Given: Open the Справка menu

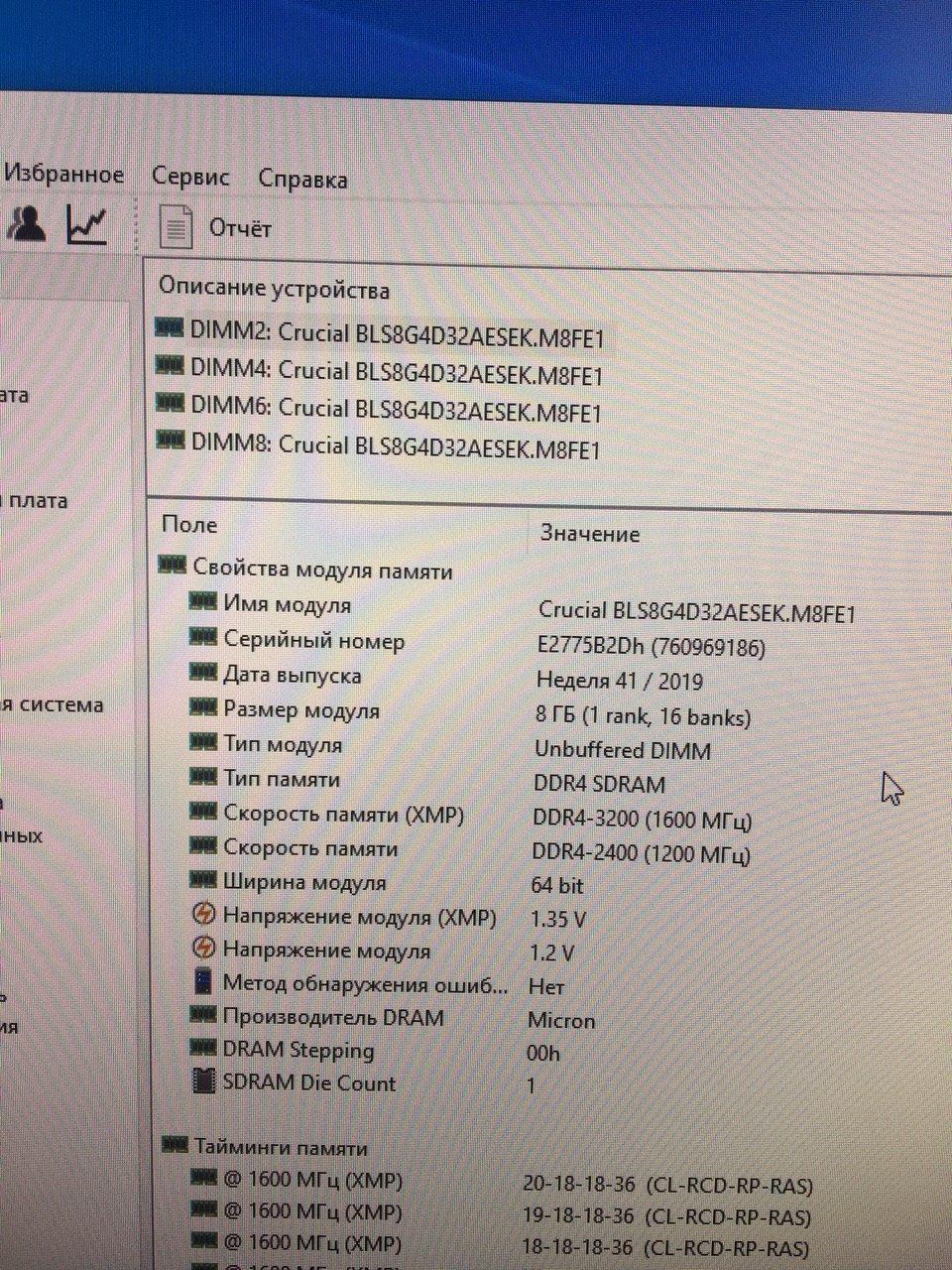Looking at the screenshot, I should click(302, 180).
